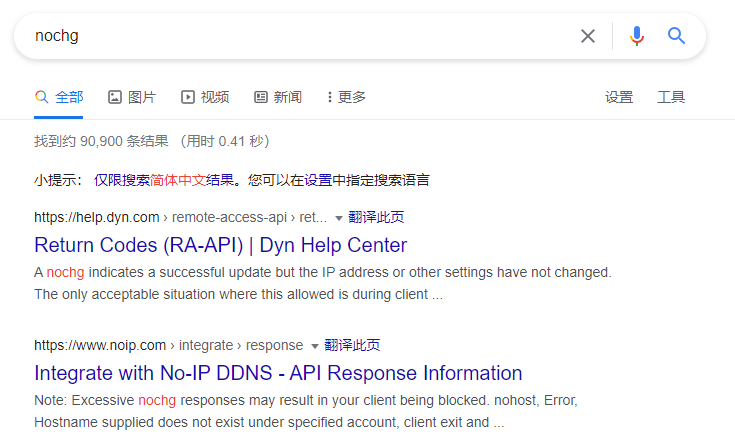The image size is (735, 444).
Task: Click the colorful magnifier icon beside 全部
Action: coord(41,97)
